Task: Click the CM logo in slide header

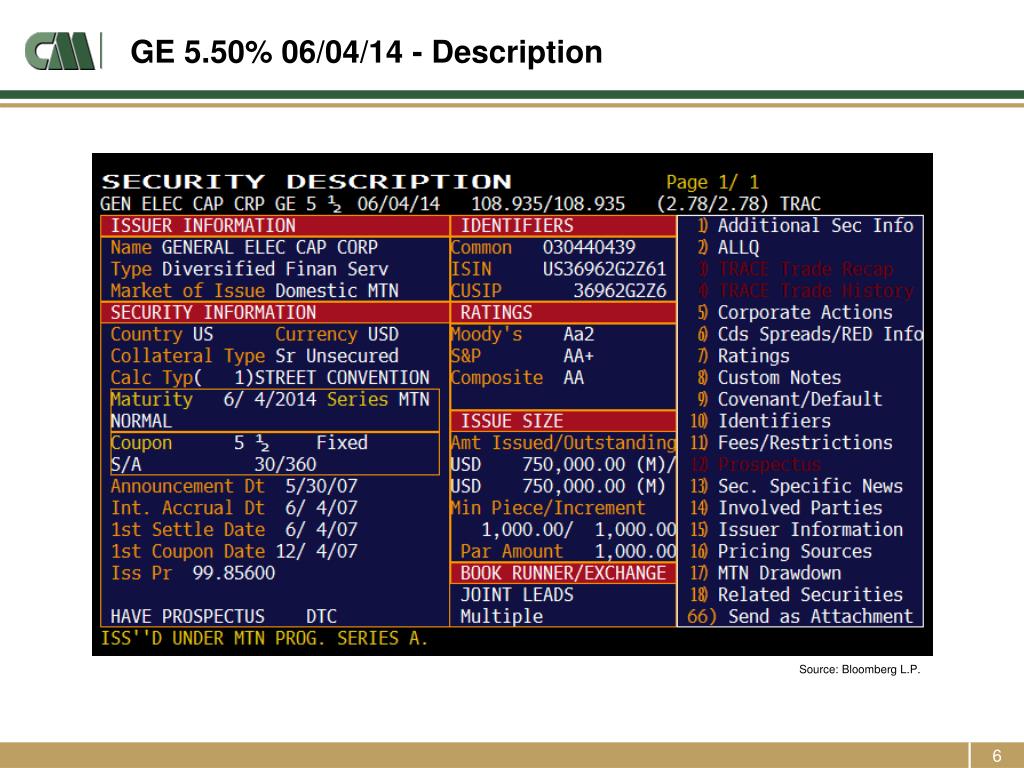Action: pyautogui.click(x=63, y=51)
